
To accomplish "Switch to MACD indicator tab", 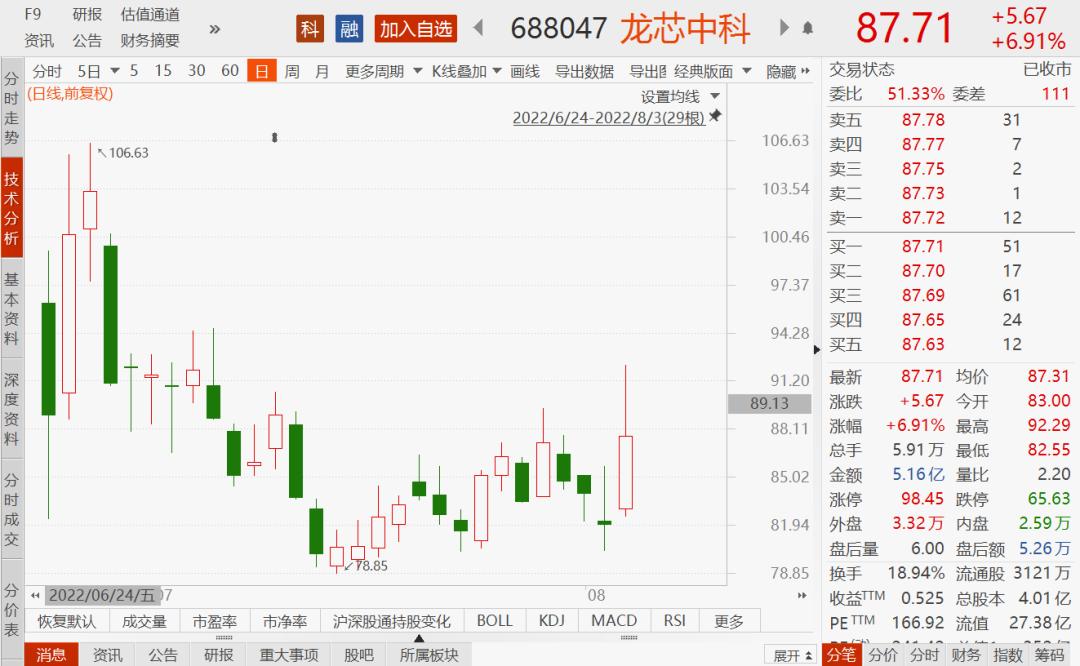I will 614,621.
